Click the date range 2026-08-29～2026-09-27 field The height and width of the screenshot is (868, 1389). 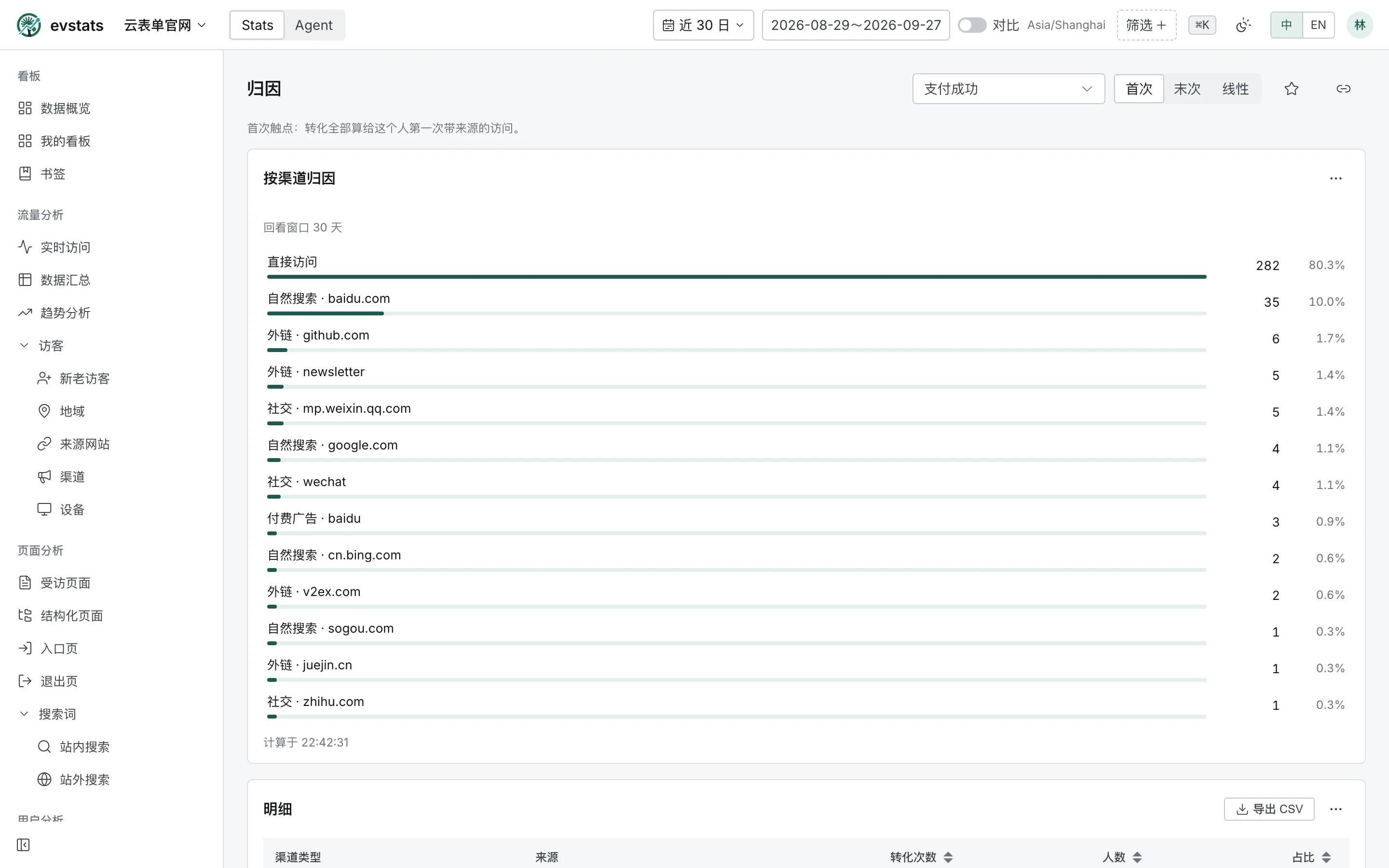[x=856, y=25]
